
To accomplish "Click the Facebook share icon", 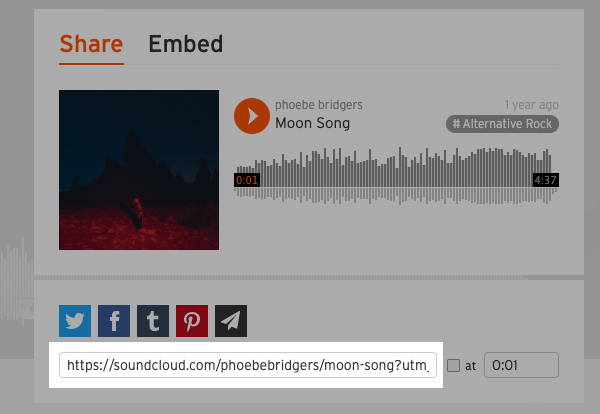I will pyautogui.click(x=114, y=321).
